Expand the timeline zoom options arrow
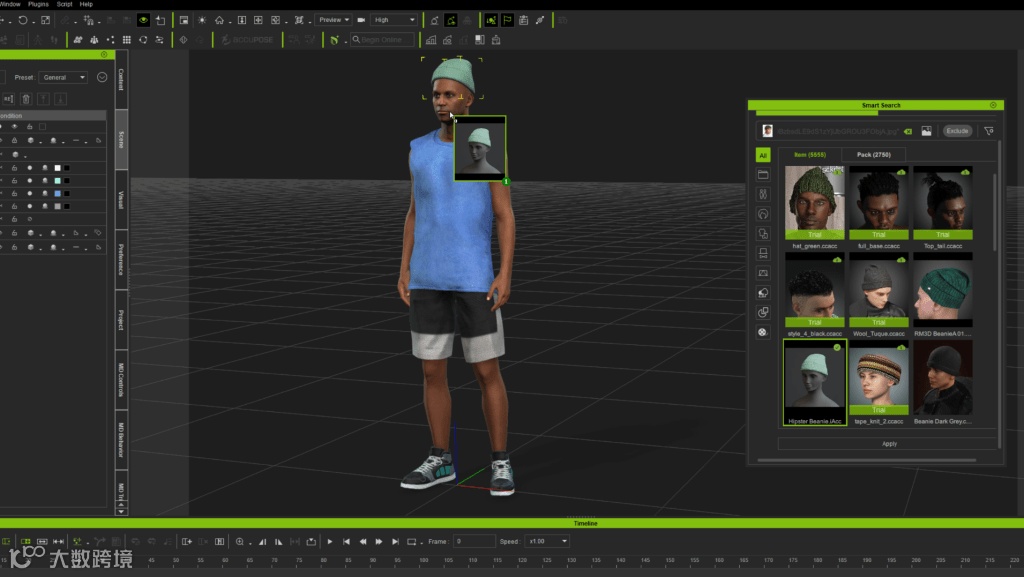Viewport: 1024px width, 577px height. click(250, 543)
